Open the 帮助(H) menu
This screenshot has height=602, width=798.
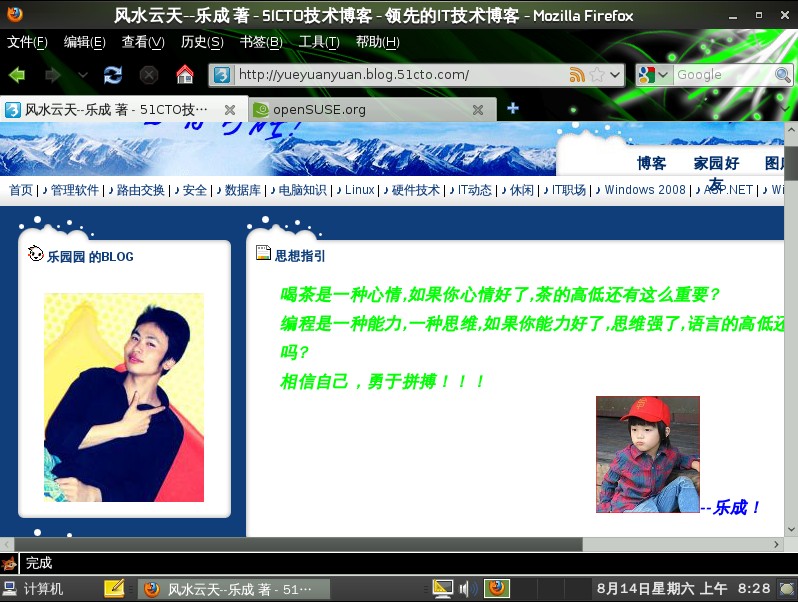click(x=378, y=42)
